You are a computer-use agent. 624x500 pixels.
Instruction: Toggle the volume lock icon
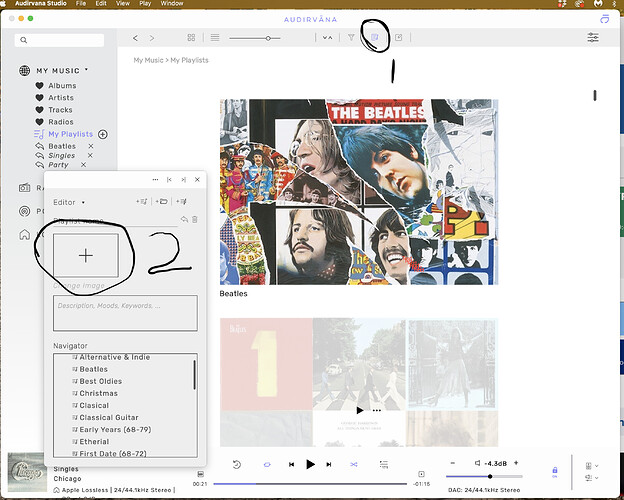coord(555,472)
